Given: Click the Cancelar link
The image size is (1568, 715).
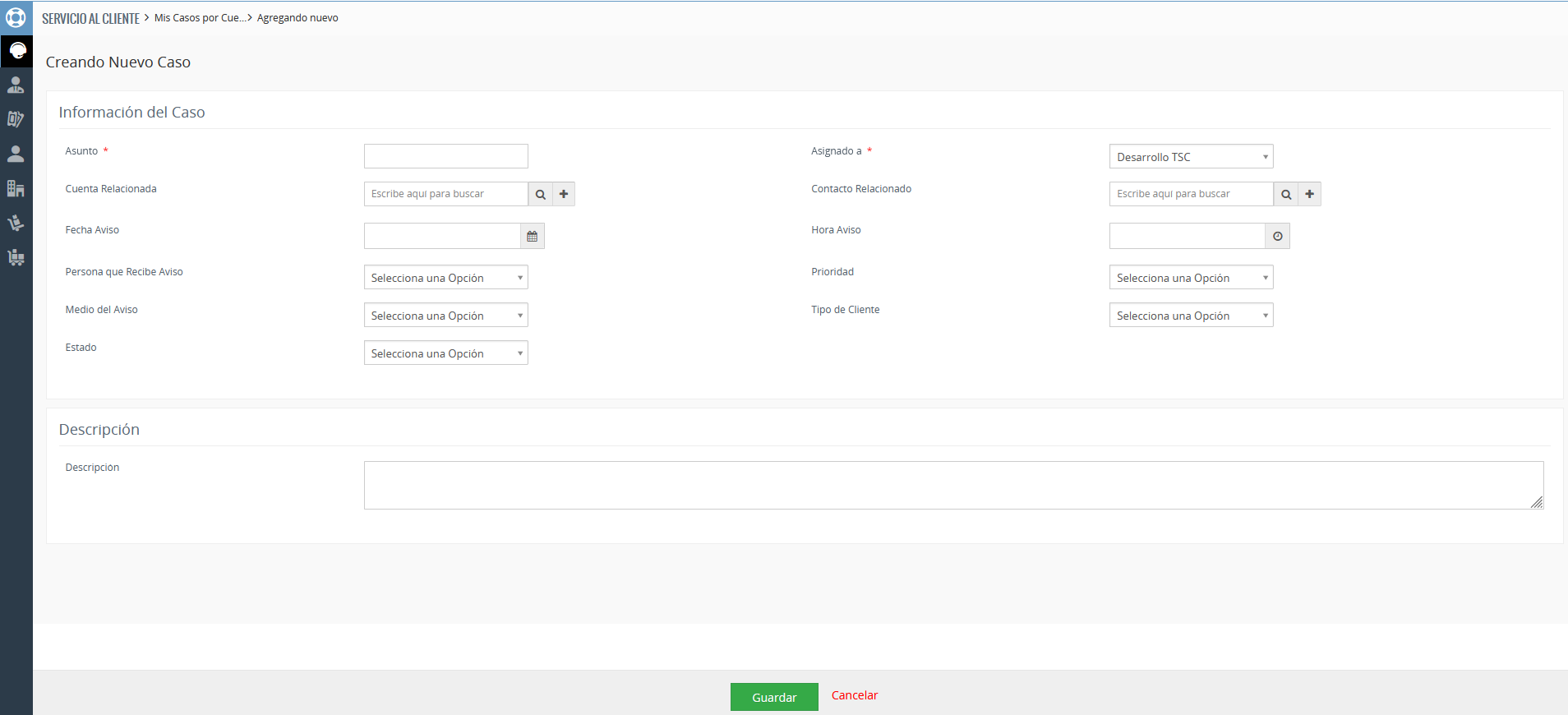Looking at the screenshot, I should click(x=855, y=695).
